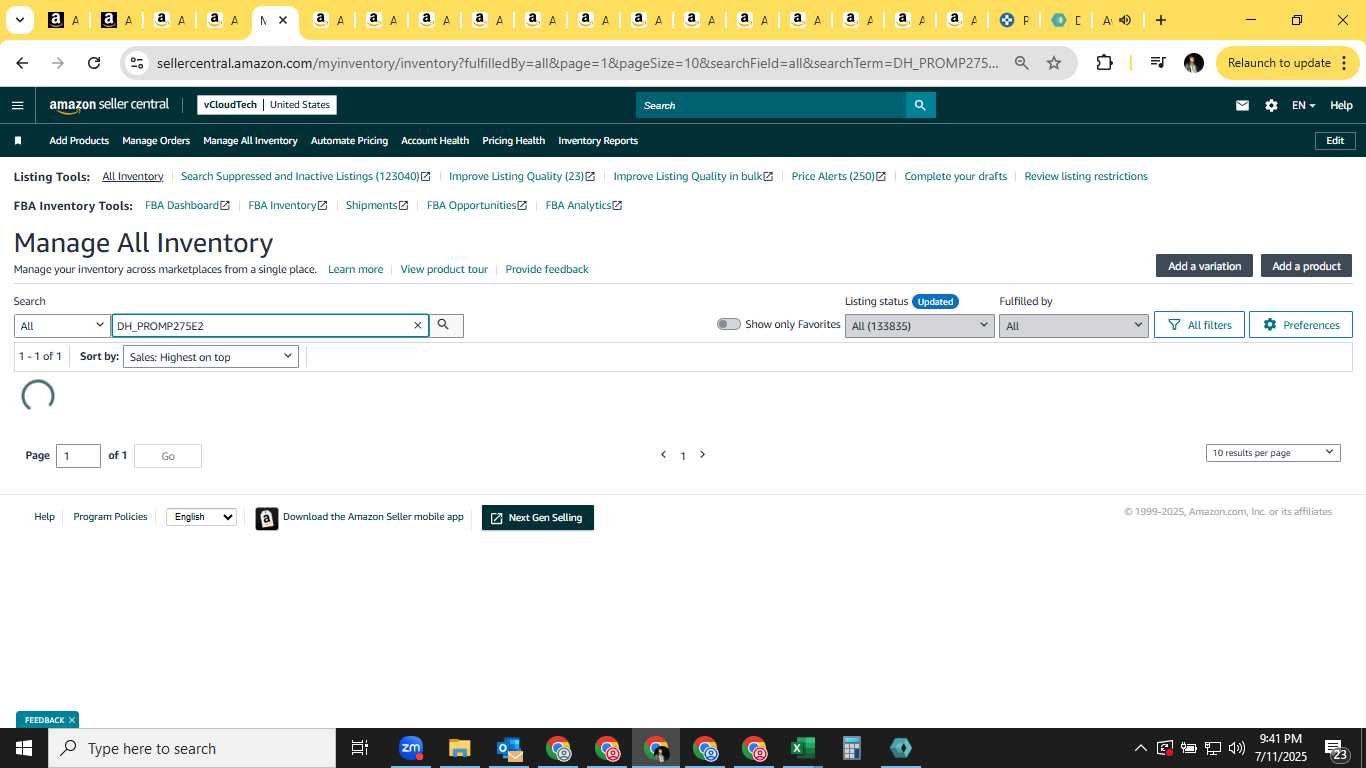Open the Listing status dropdown
The height and width of the screenshot is (768, 1366).
click(x=919, y=326)
